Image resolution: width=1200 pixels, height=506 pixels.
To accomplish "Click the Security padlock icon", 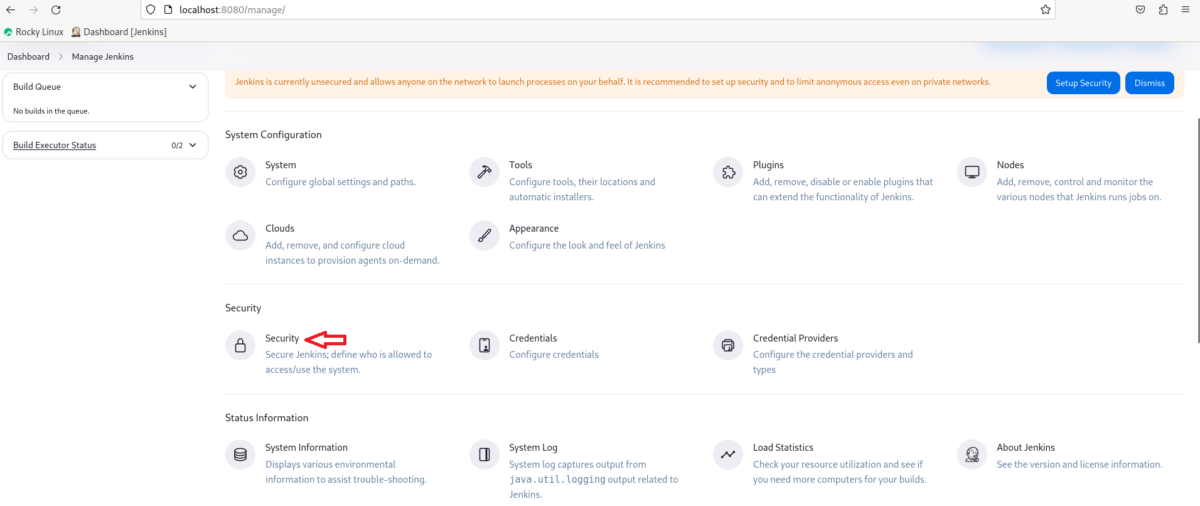I will (240, 346).
